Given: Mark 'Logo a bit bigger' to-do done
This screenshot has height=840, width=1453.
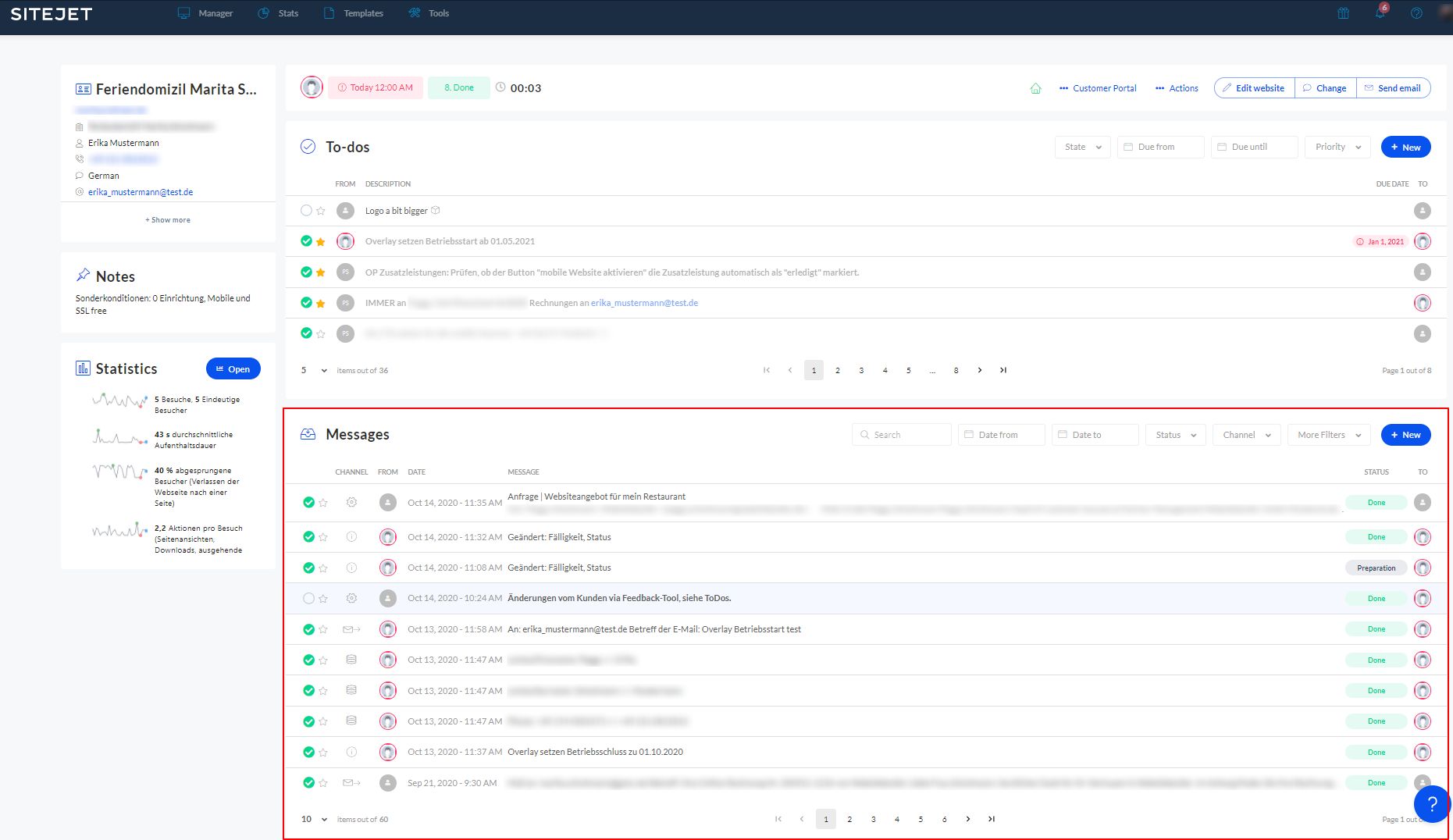Looking at the screenshot, I should [306, 211].
